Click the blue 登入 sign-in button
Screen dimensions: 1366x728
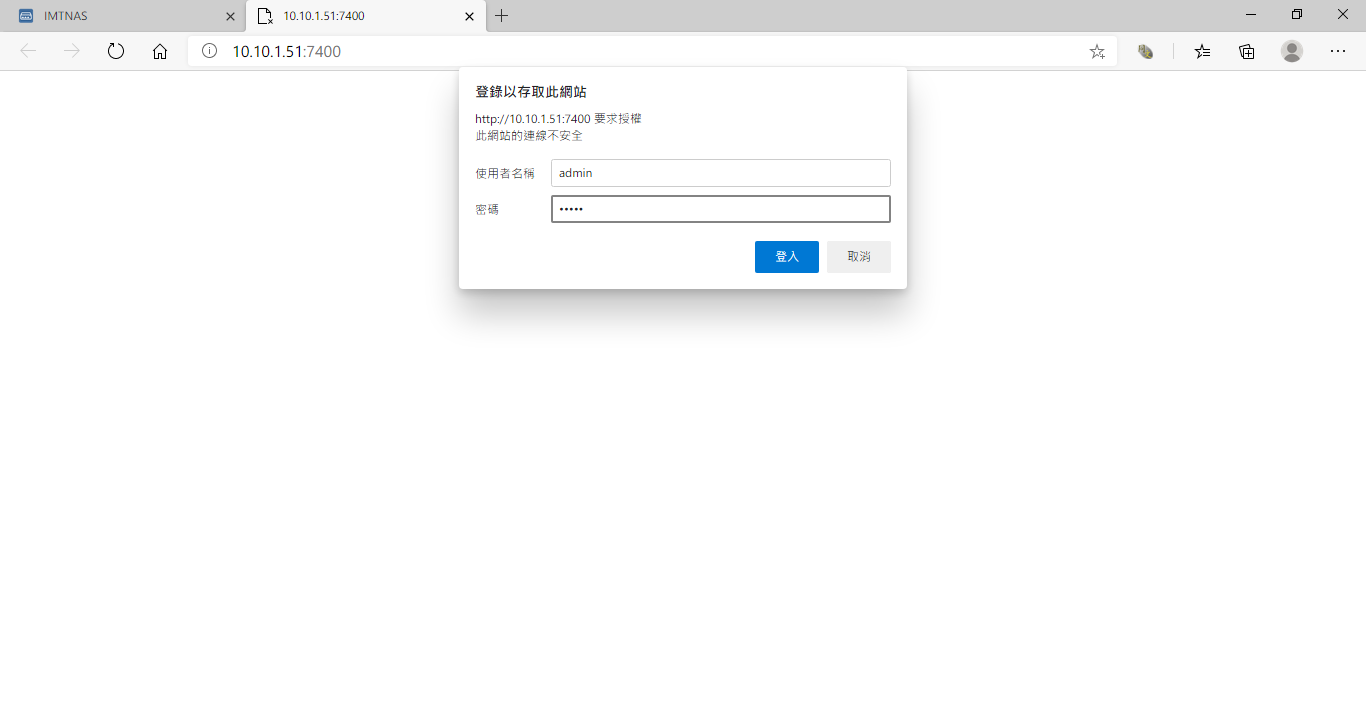tap(787, 257)
